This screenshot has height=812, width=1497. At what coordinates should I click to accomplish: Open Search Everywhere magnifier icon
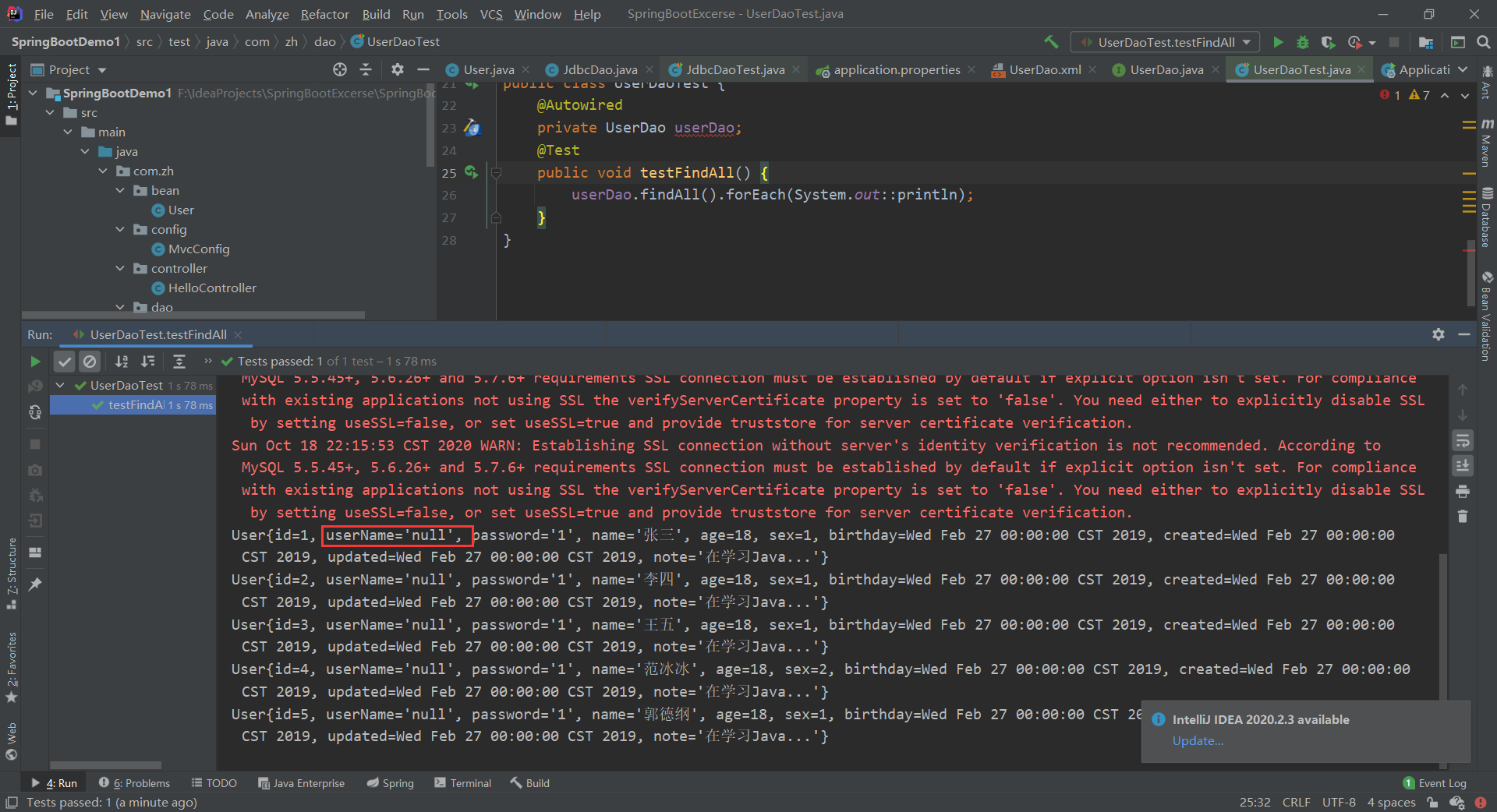[x=1484, y=42]
